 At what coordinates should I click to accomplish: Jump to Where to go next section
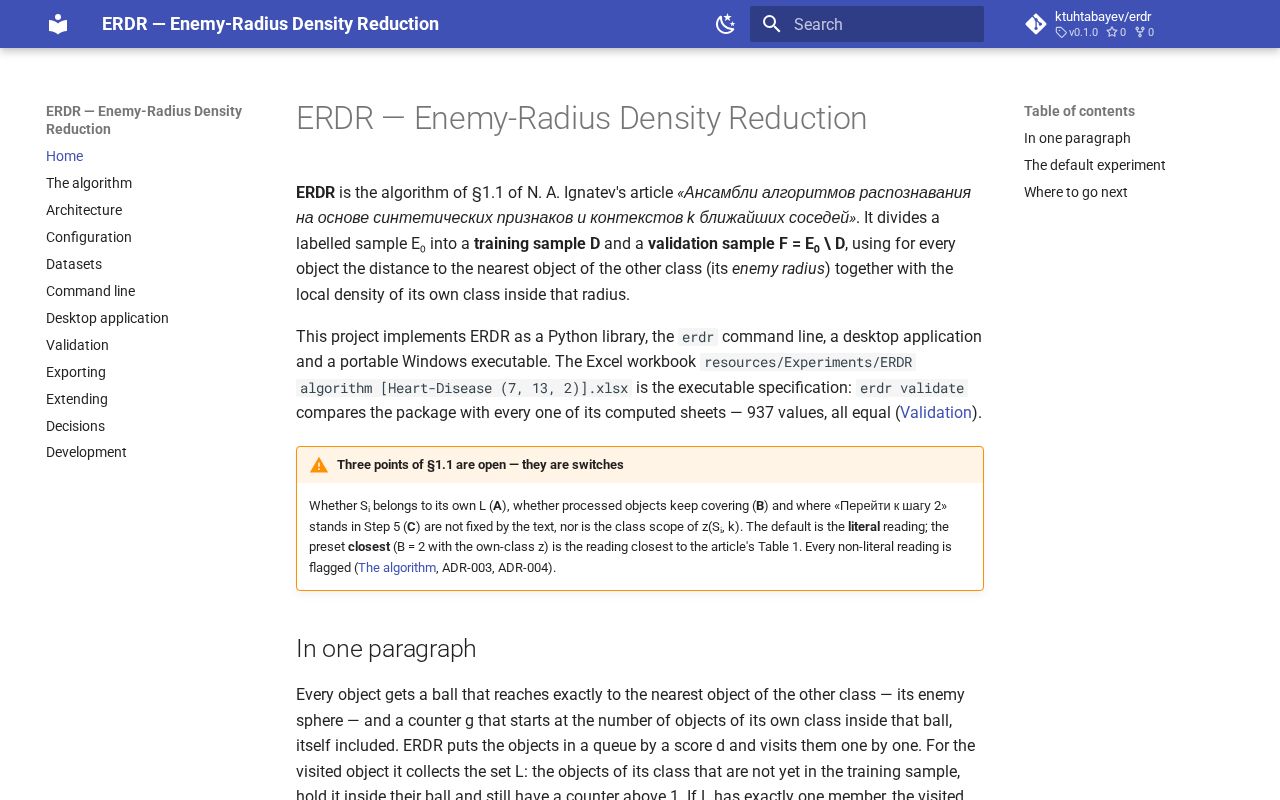1076,192
